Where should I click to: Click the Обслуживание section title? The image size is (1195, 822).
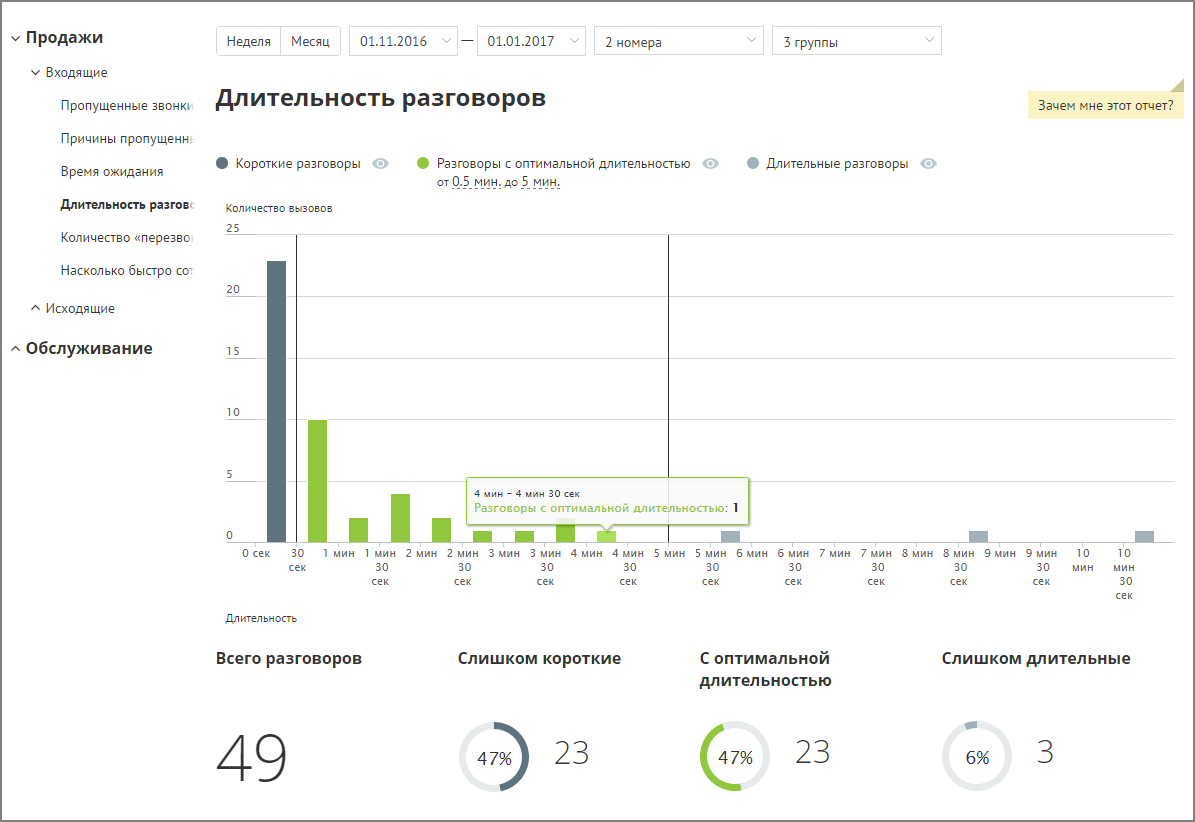[x=89, y=348]
